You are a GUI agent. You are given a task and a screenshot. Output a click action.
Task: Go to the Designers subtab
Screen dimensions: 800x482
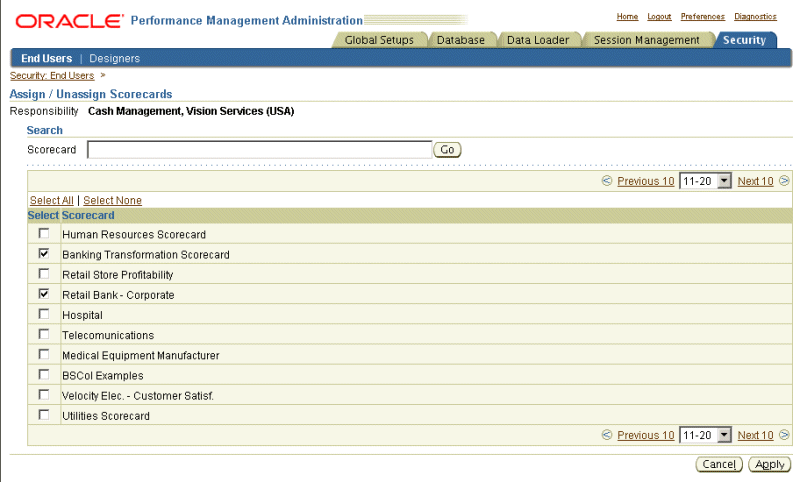coord(114,59)
